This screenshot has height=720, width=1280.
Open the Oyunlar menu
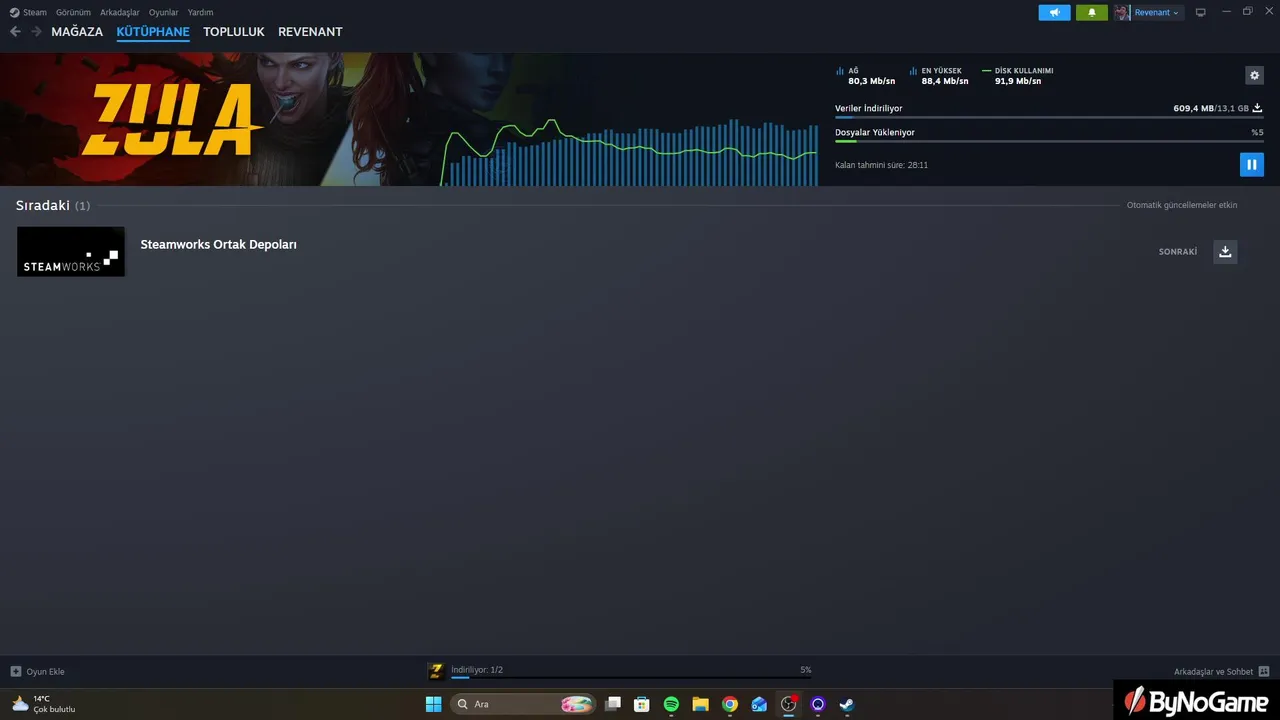coord(164,12)
